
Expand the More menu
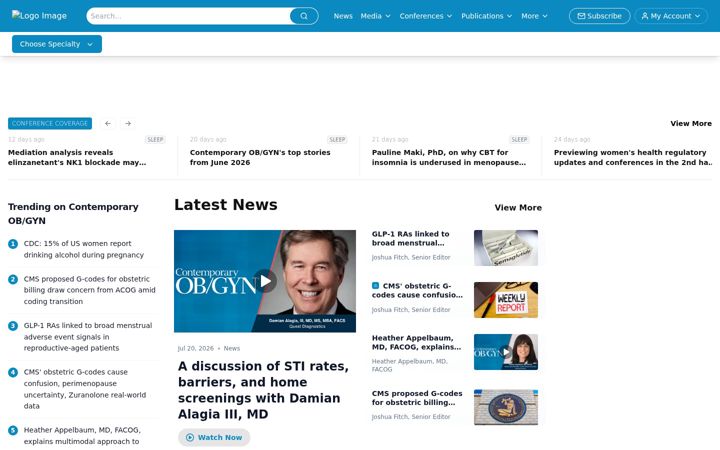coord(534,16)
